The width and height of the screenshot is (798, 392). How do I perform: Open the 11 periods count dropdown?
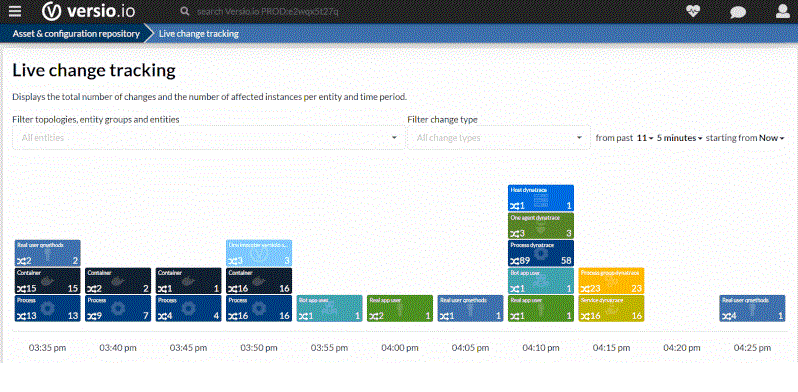tap(645, 138)
